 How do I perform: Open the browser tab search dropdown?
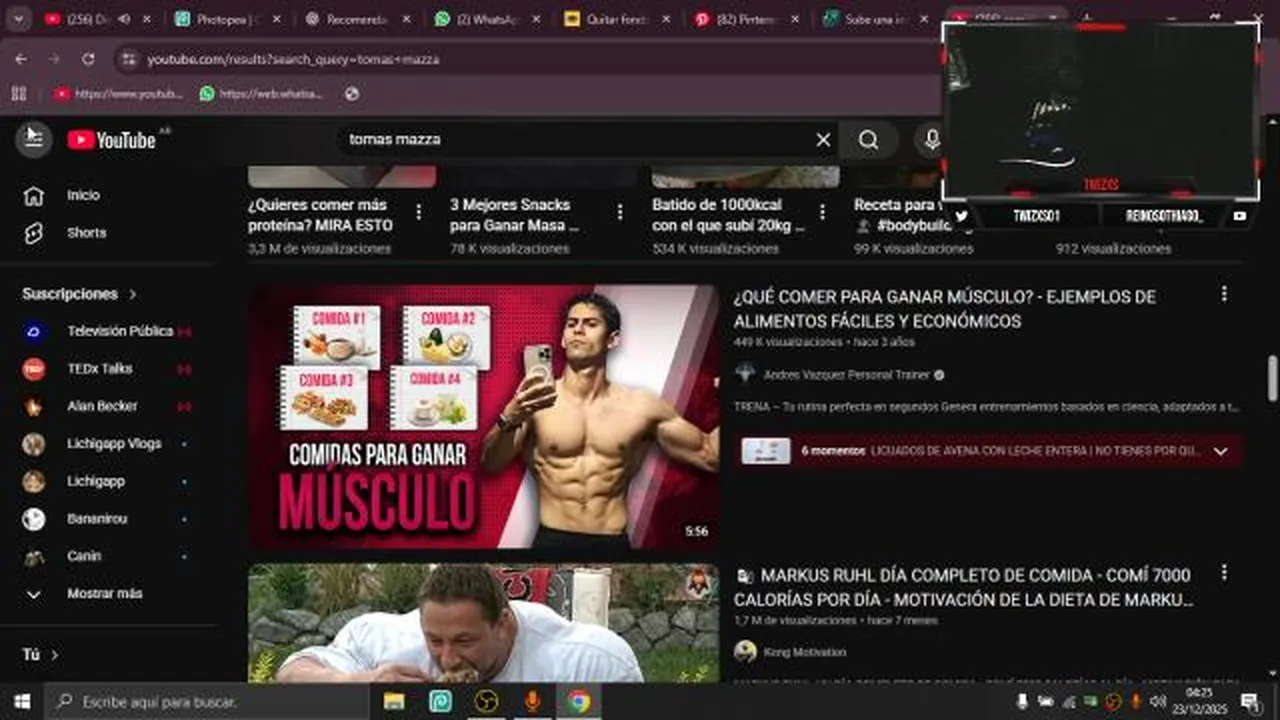click(18, 19)
